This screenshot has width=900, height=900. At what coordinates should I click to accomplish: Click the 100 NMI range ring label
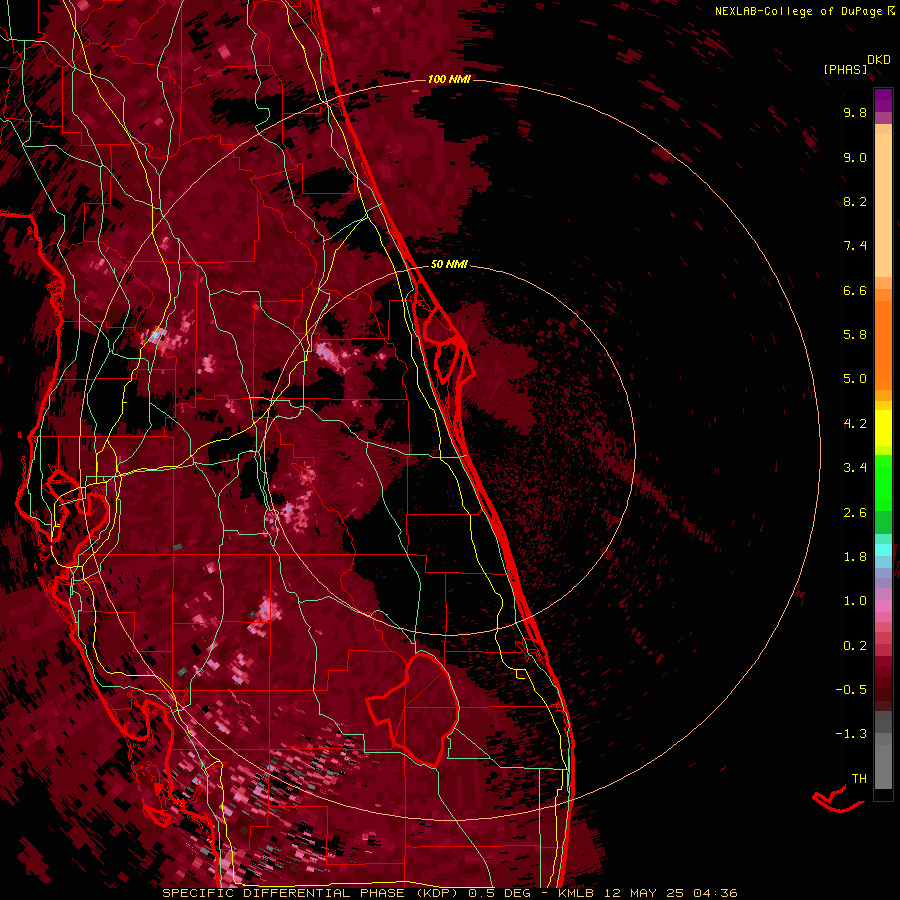(449, 79)
